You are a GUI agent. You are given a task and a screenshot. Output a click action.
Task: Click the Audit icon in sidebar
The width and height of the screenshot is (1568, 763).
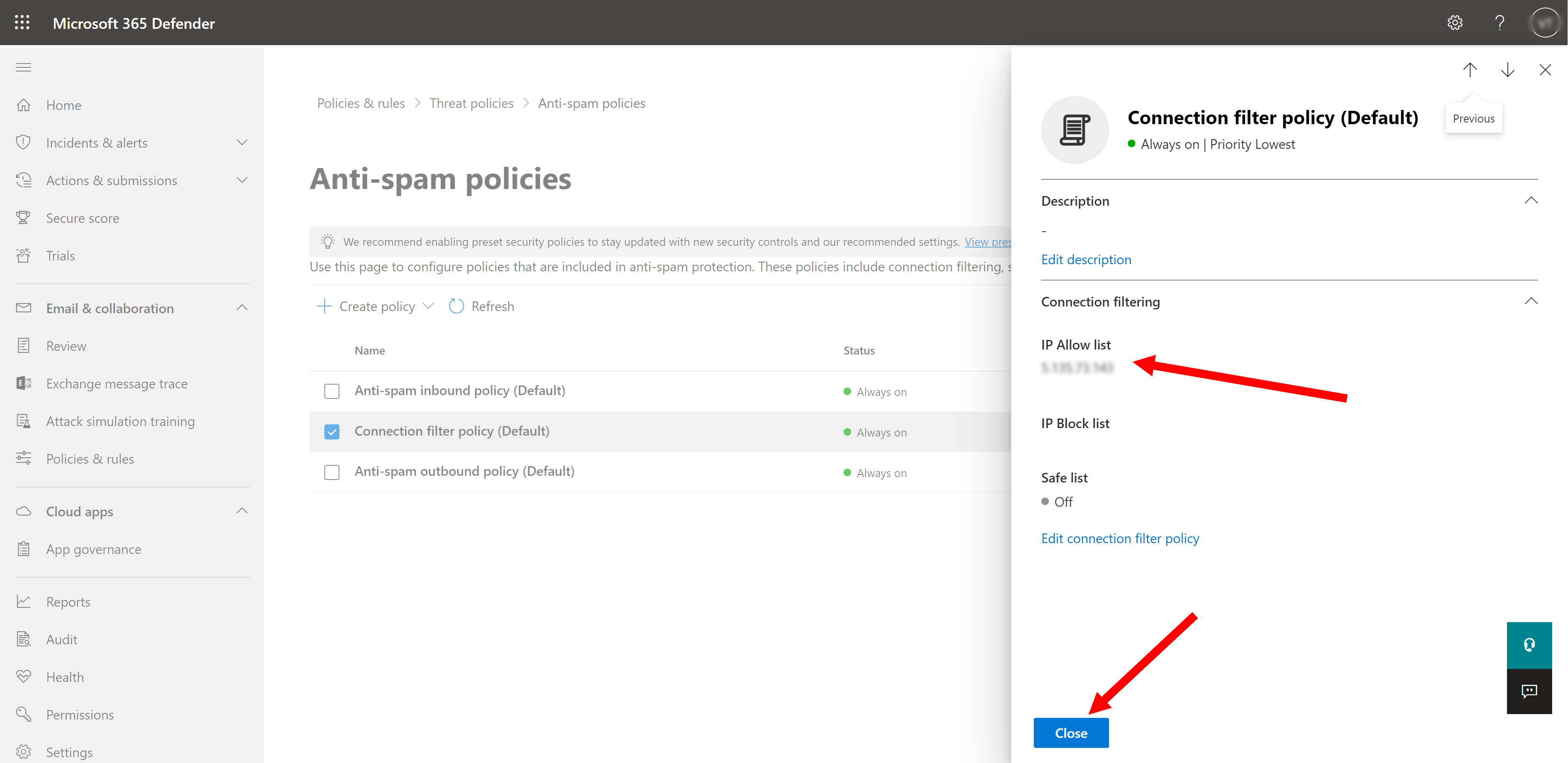pyautogui.click(x=24, y=639)
